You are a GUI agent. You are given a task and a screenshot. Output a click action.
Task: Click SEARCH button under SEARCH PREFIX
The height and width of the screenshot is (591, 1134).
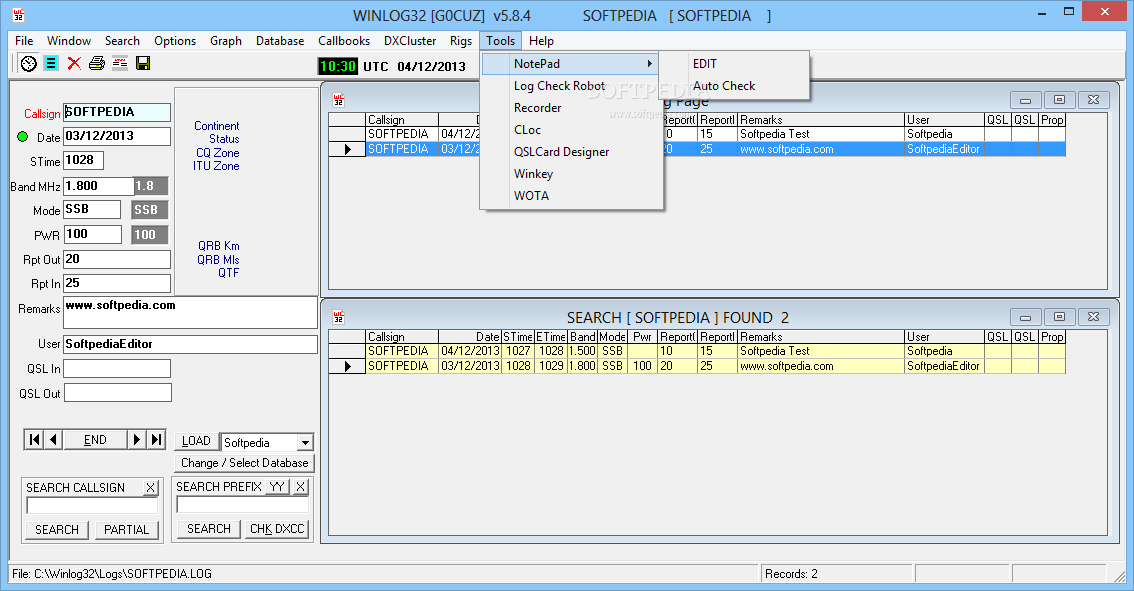pyautogui.click(x=209, y=529)
